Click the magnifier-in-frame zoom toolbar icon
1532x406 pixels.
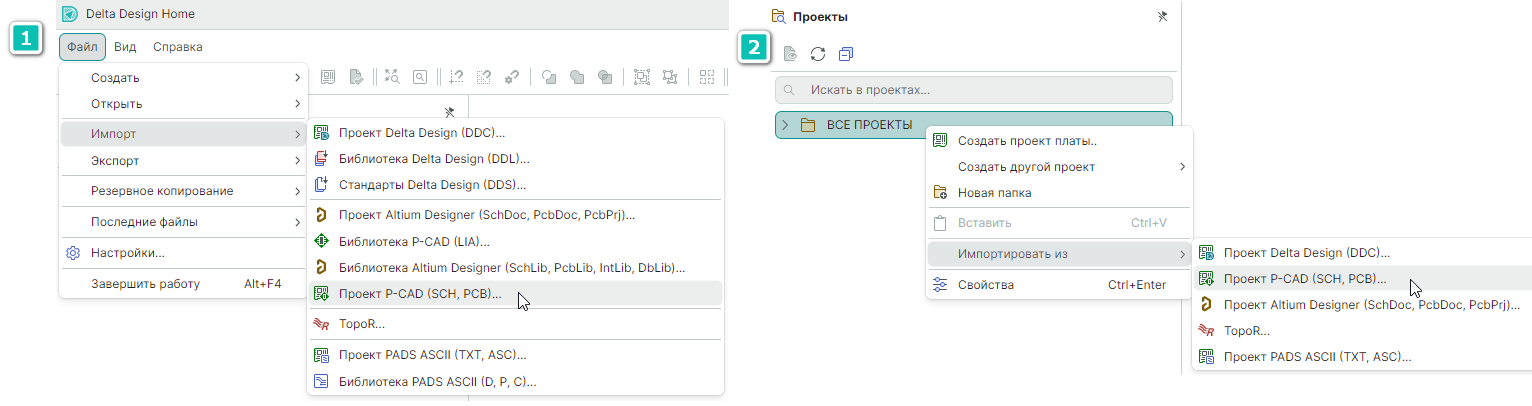click(x=420, y=77)
